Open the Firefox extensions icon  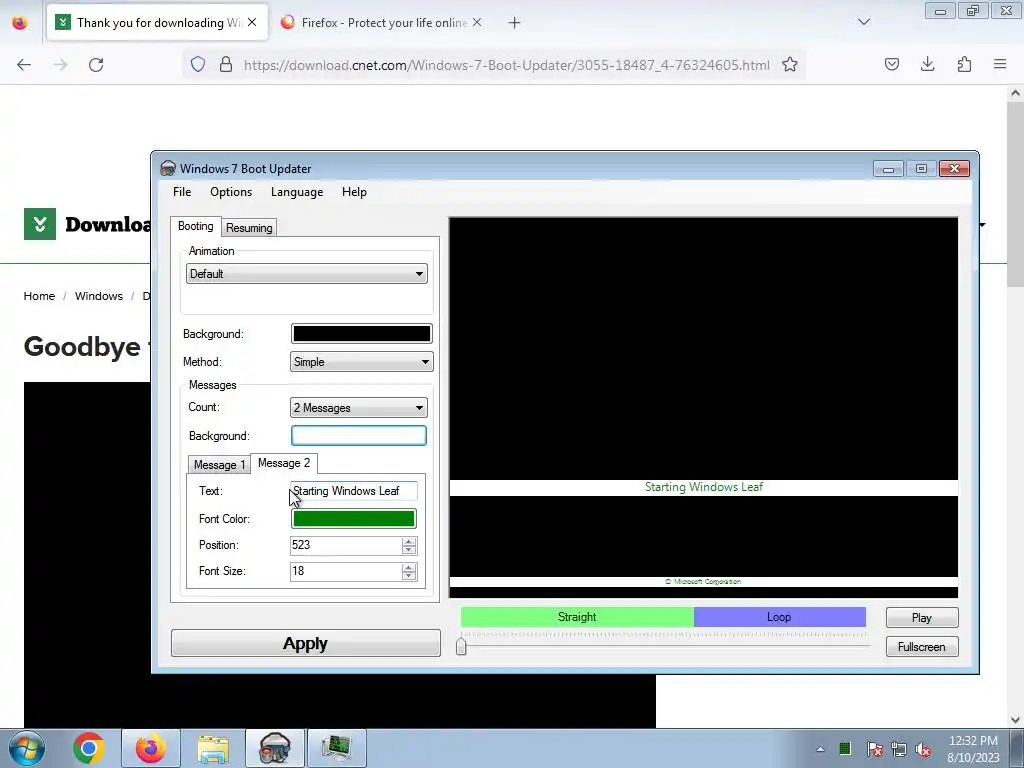coord(964,64)
